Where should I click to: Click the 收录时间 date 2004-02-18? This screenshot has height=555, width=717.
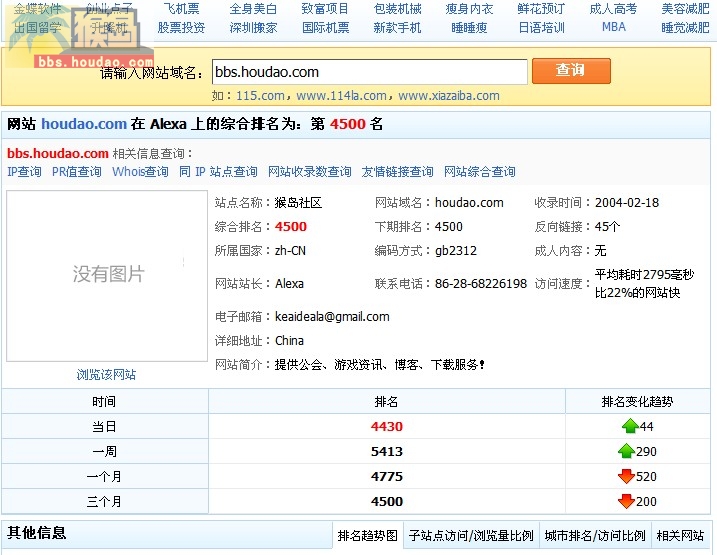pyautogui.click(x=627, y=203)
